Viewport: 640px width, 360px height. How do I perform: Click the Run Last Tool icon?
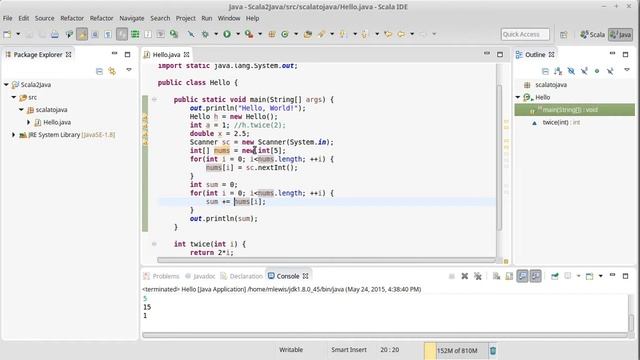(x=249, y=35)
